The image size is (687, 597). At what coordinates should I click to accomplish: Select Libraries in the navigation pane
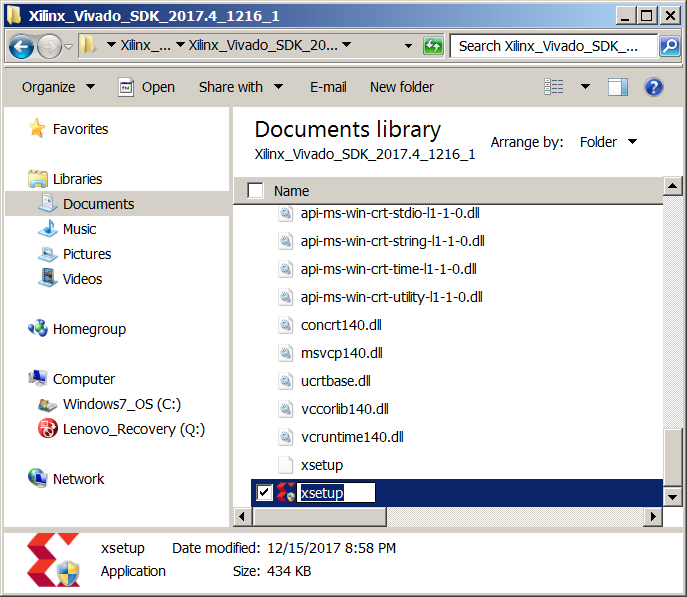77,179
